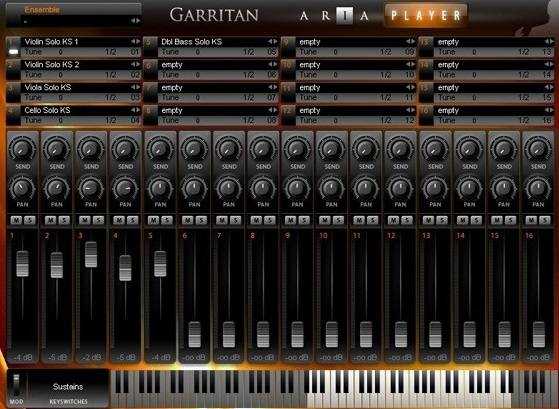Turn the Send knob on channel 3
This screenshot has height=409, width=559.
(91, 149)
